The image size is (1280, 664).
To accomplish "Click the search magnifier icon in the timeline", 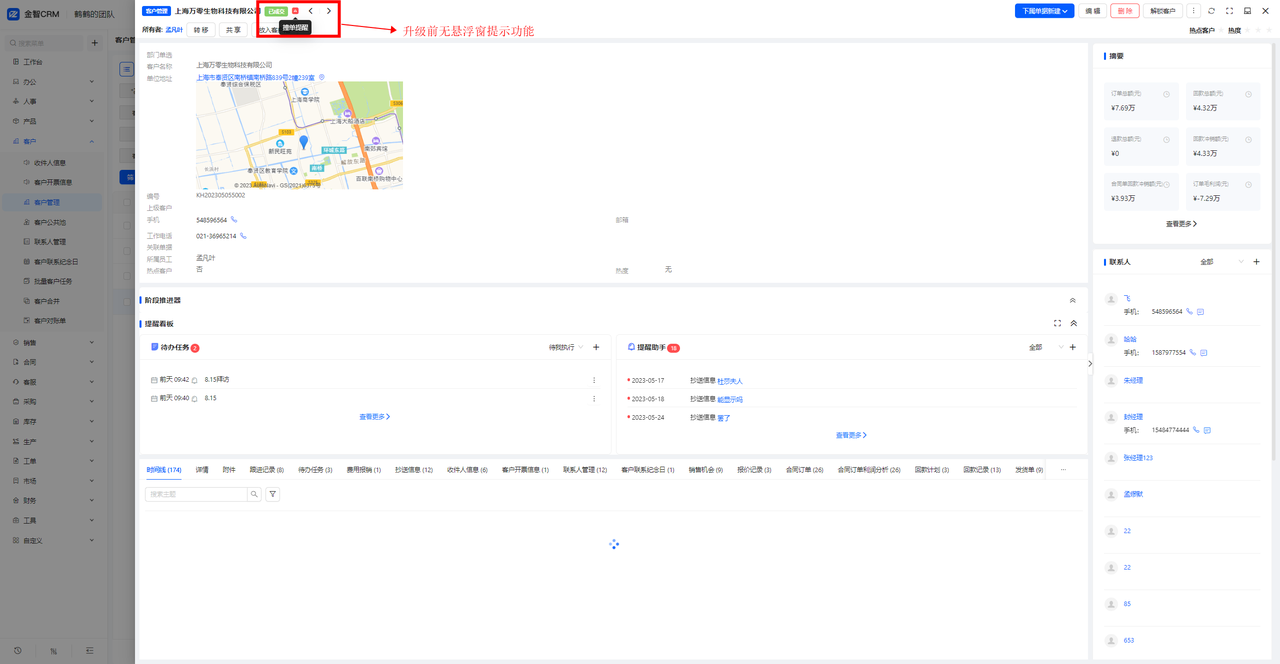I will click(x=255, y=494).
